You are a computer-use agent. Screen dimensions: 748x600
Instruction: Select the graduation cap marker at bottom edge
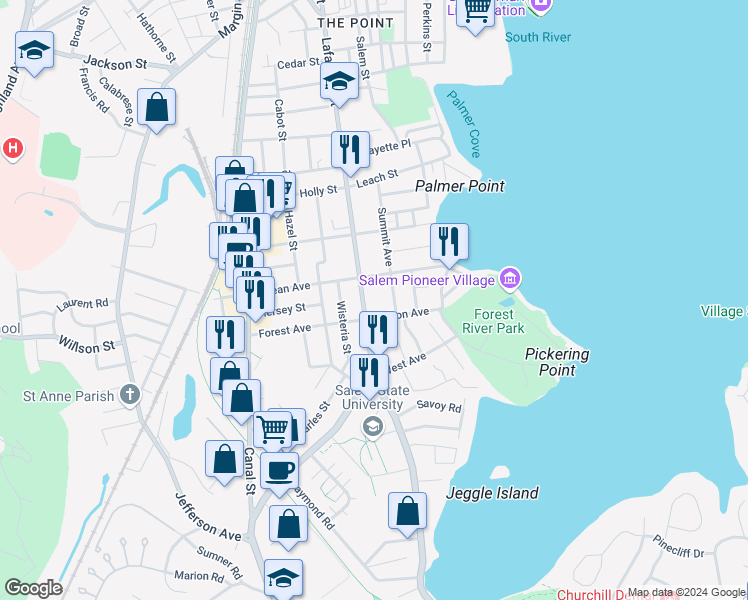pos(283,578)
